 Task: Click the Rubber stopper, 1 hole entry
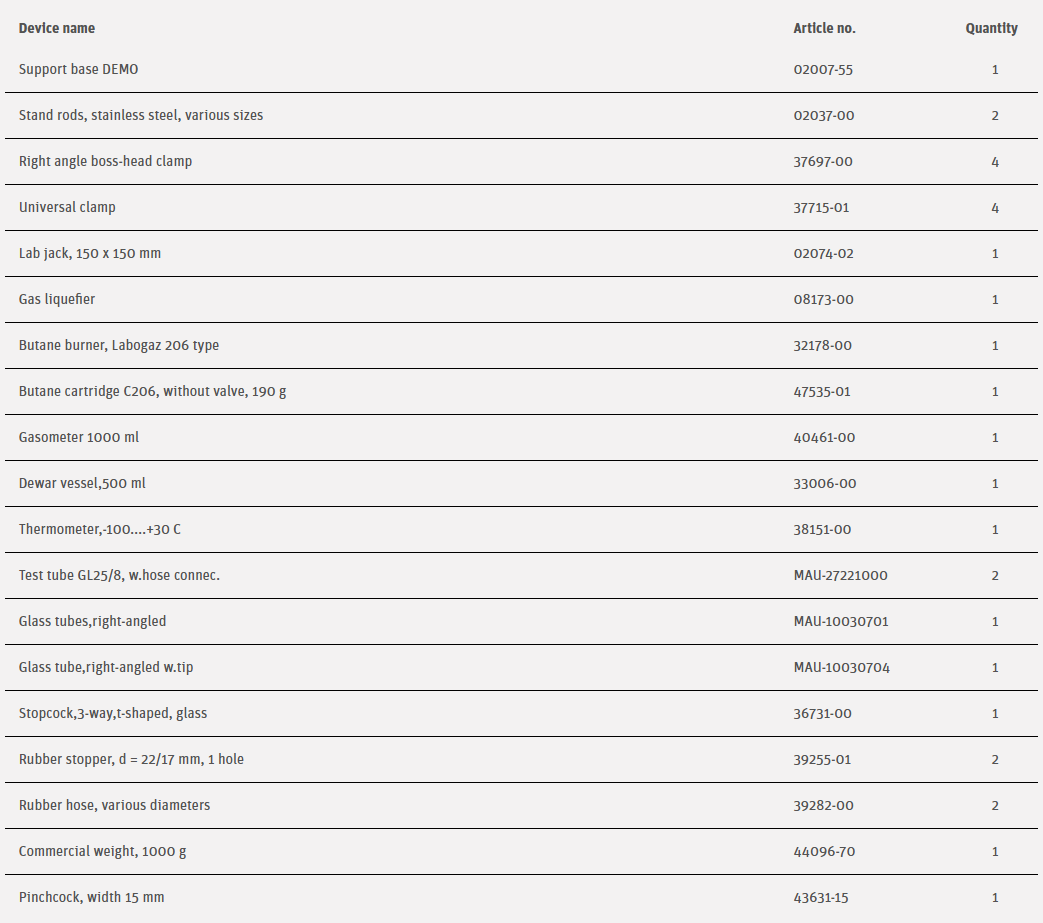coord(131,759)
